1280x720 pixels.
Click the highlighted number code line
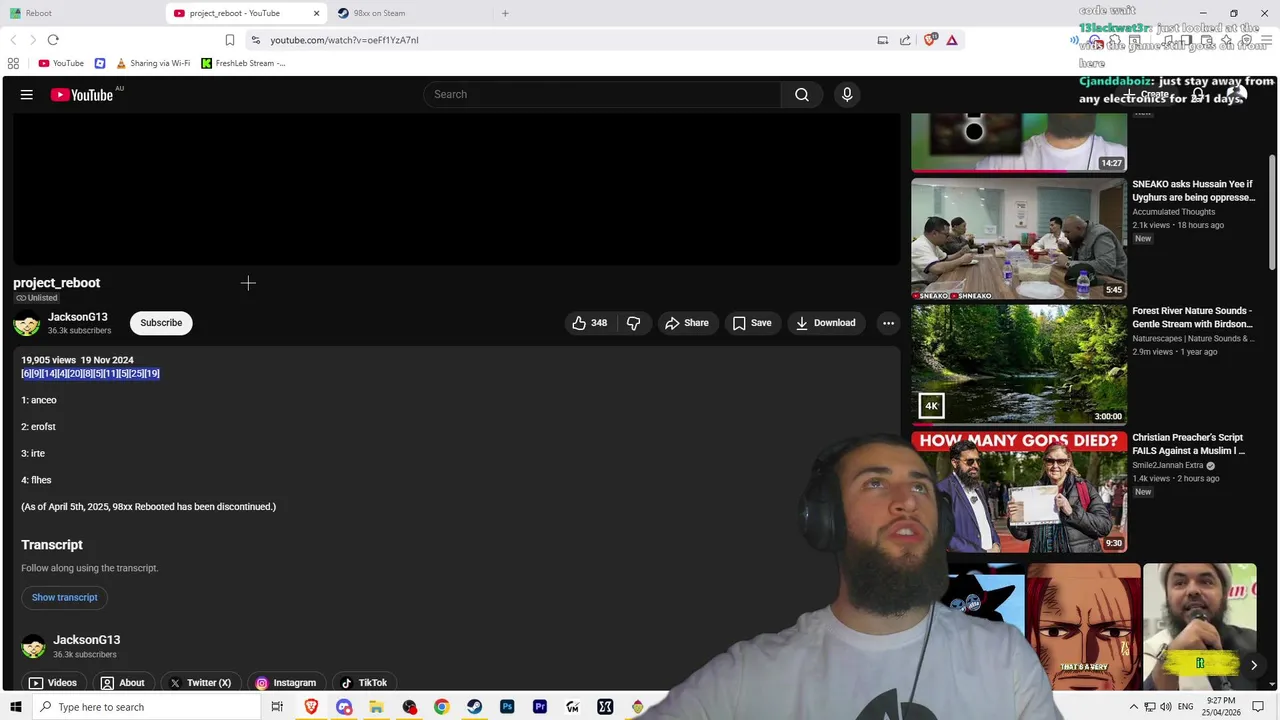[91, 374]
